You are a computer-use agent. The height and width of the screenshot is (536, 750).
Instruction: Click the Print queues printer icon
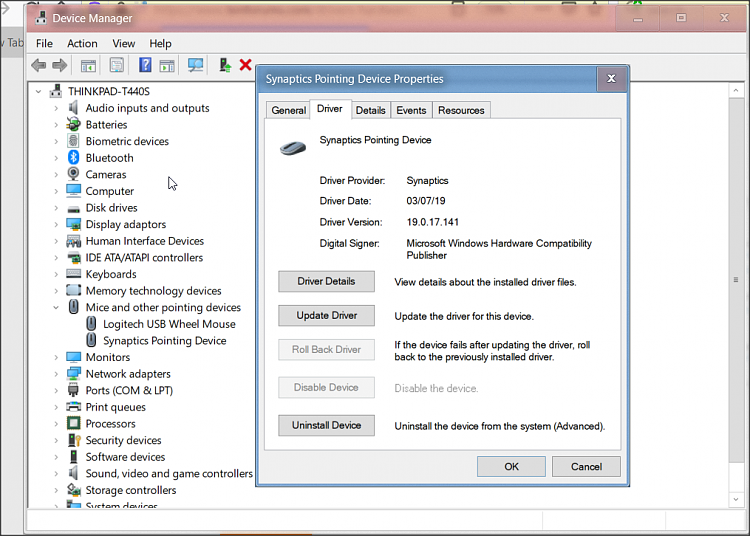pyautogui.click(x=73, y=407)
